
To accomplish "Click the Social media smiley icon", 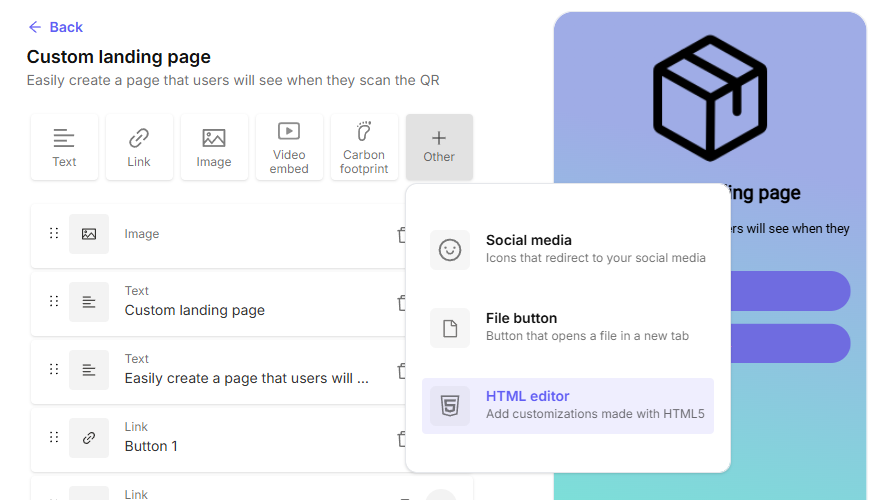I will [x=450, y=250].
